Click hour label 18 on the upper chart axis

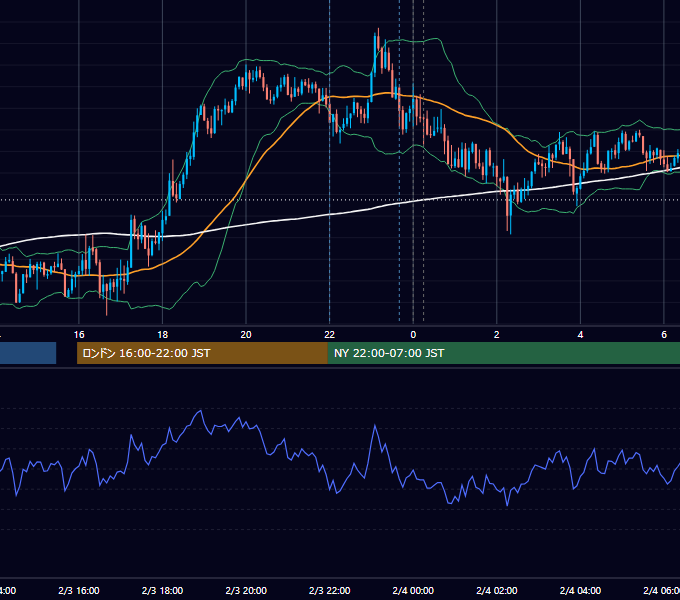162,335
